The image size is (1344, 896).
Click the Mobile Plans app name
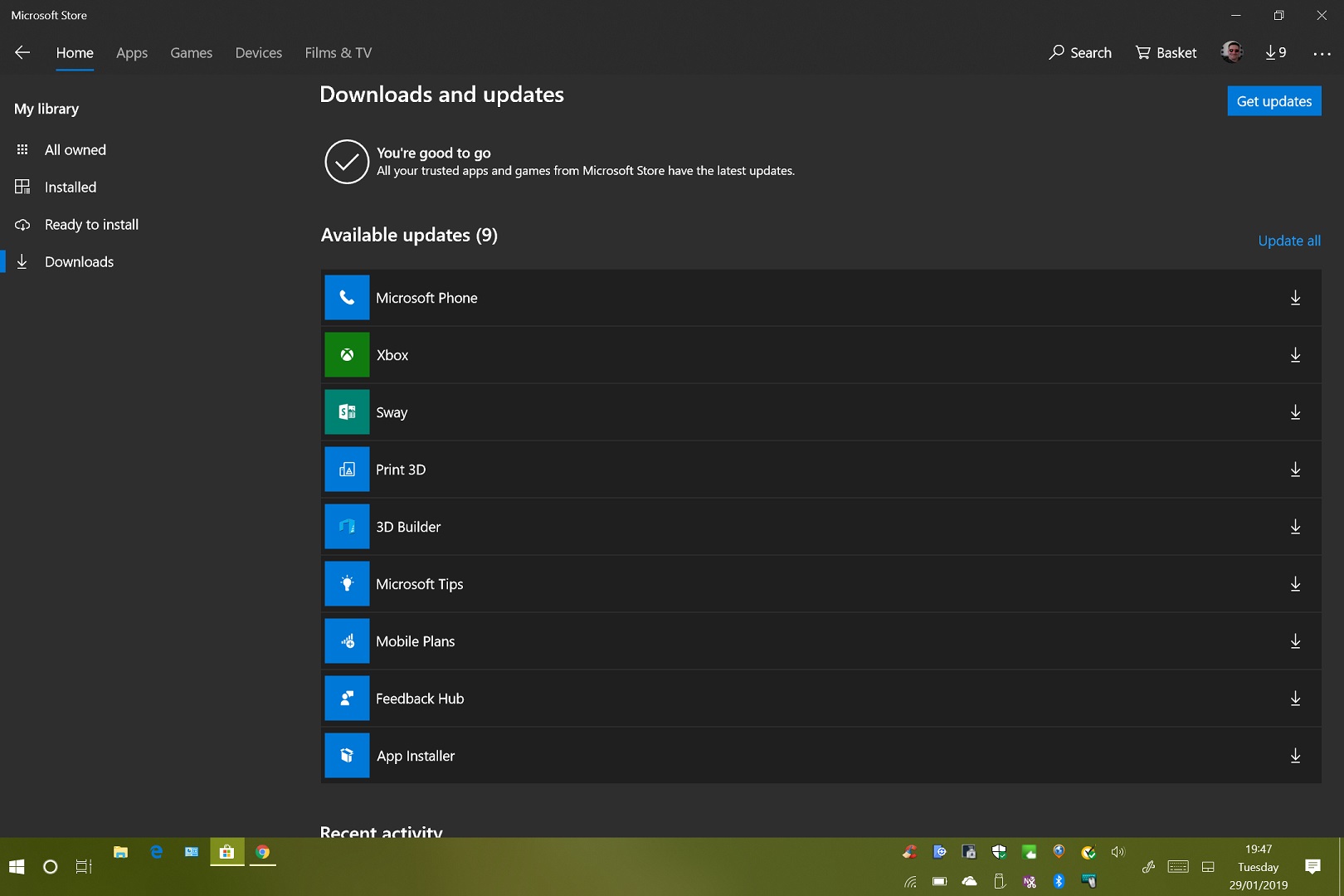click(x=416, y=641)
